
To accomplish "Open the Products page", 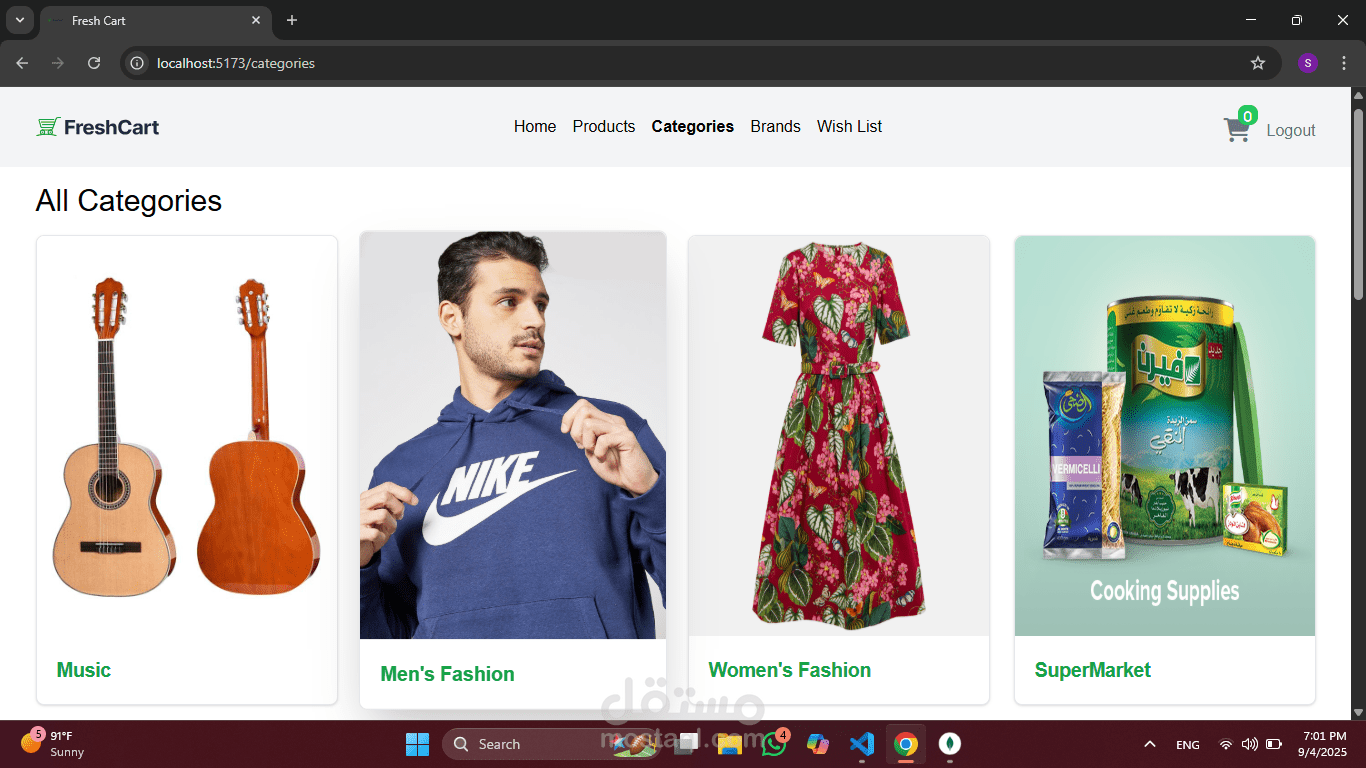I will 604,127.
